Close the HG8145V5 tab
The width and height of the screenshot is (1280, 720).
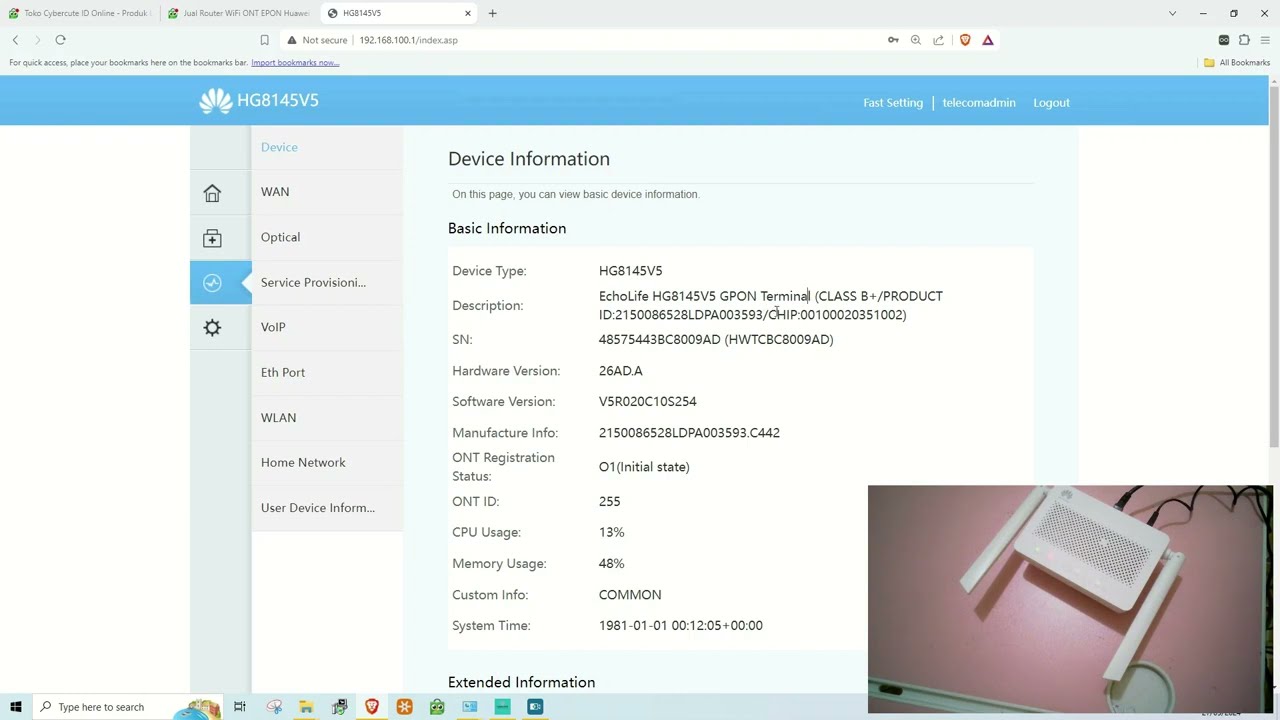[468, 13]
